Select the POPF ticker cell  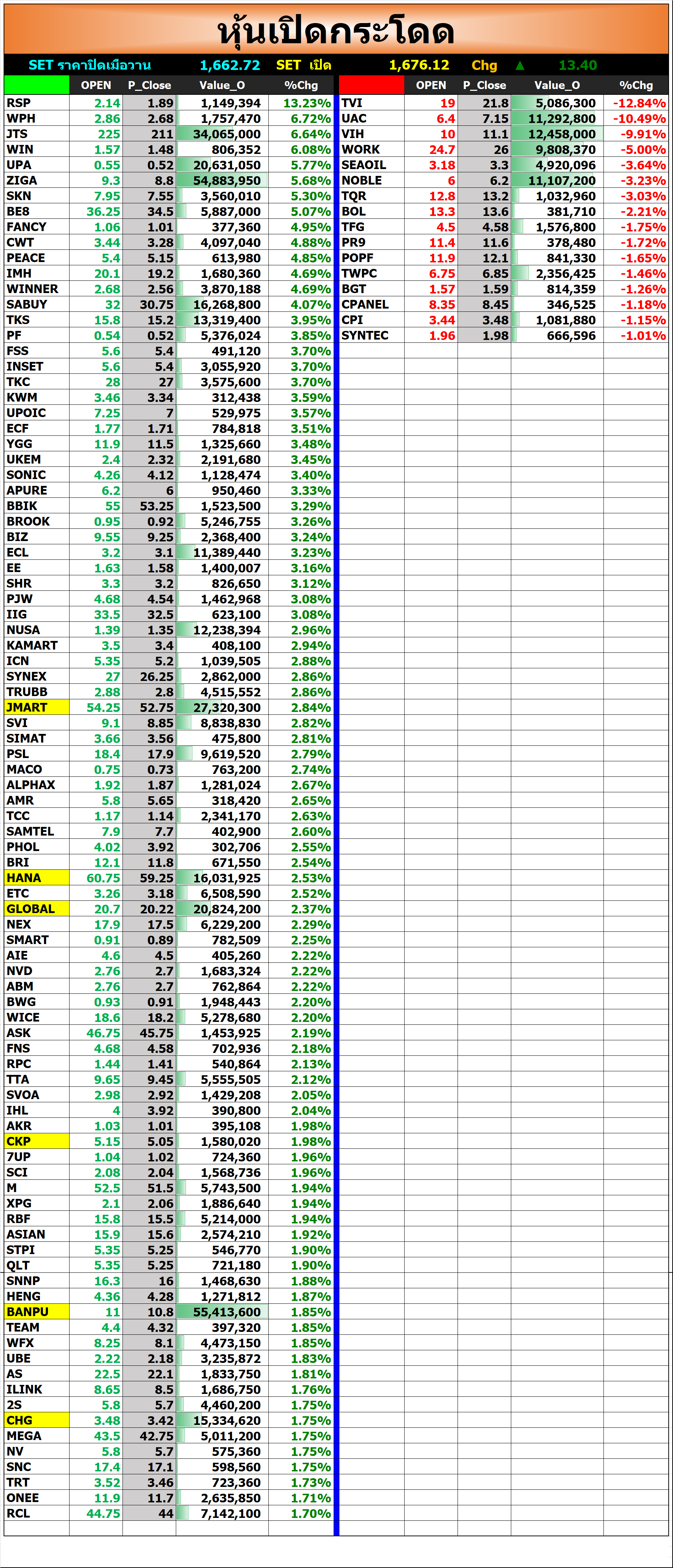tap(371, 258)
